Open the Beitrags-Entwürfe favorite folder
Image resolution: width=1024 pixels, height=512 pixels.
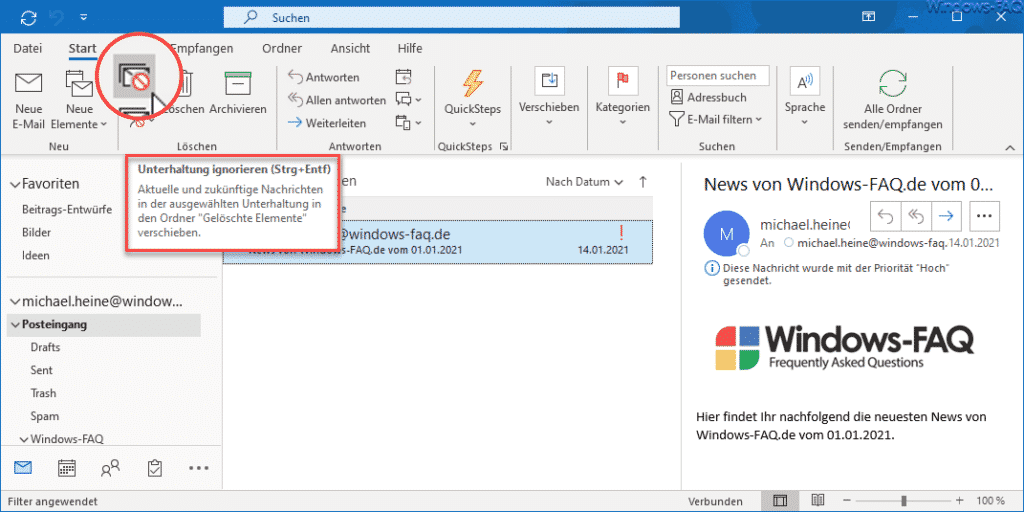pyautogui.click(x=67, y=210)
